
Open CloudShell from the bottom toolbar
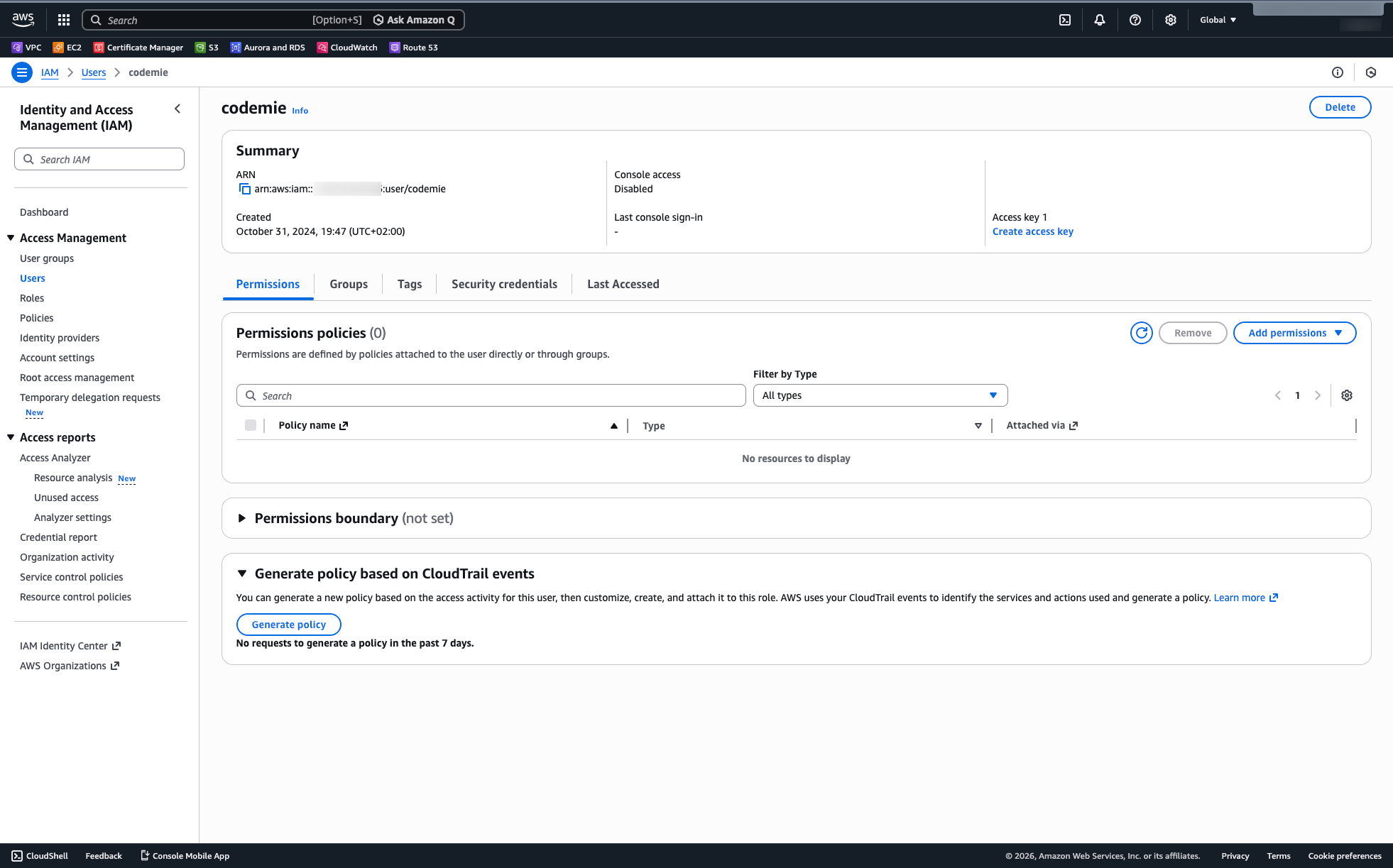[39, 856]
